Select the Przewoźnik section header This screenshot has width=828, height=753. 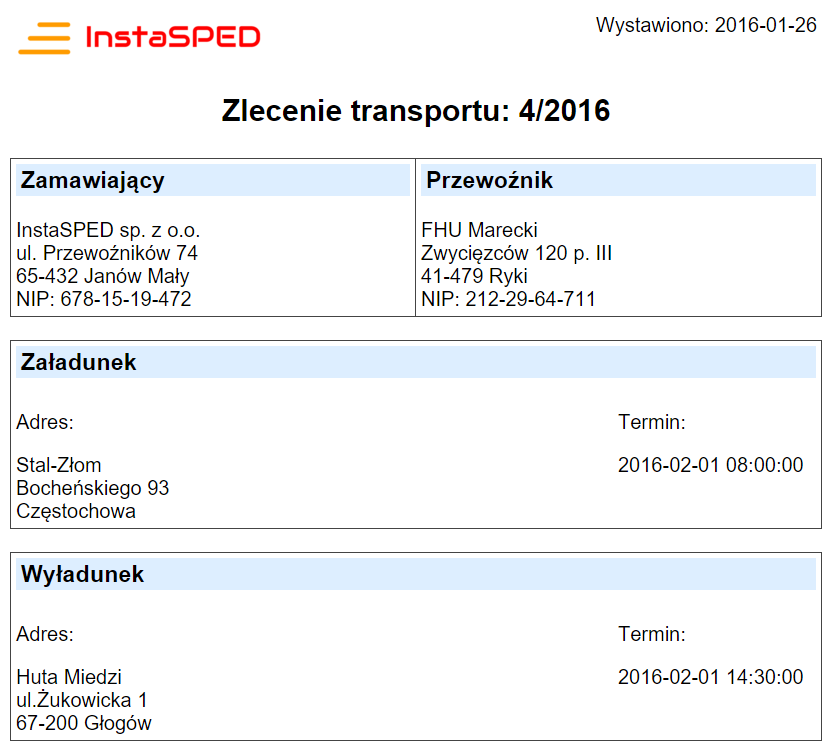click(x=490, y=181)
